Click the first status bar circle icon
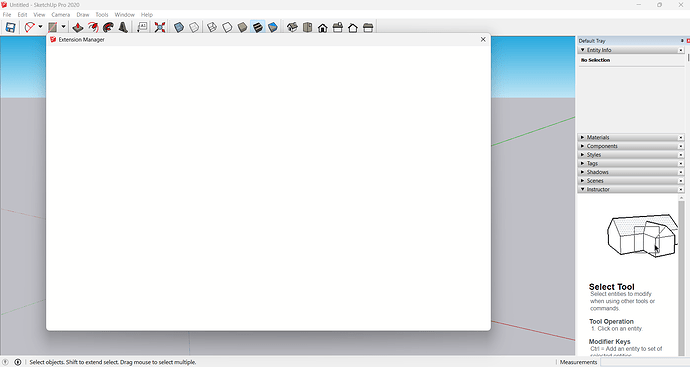The height and width of the screenshot is (367, 690). click(x=6, y=362)
